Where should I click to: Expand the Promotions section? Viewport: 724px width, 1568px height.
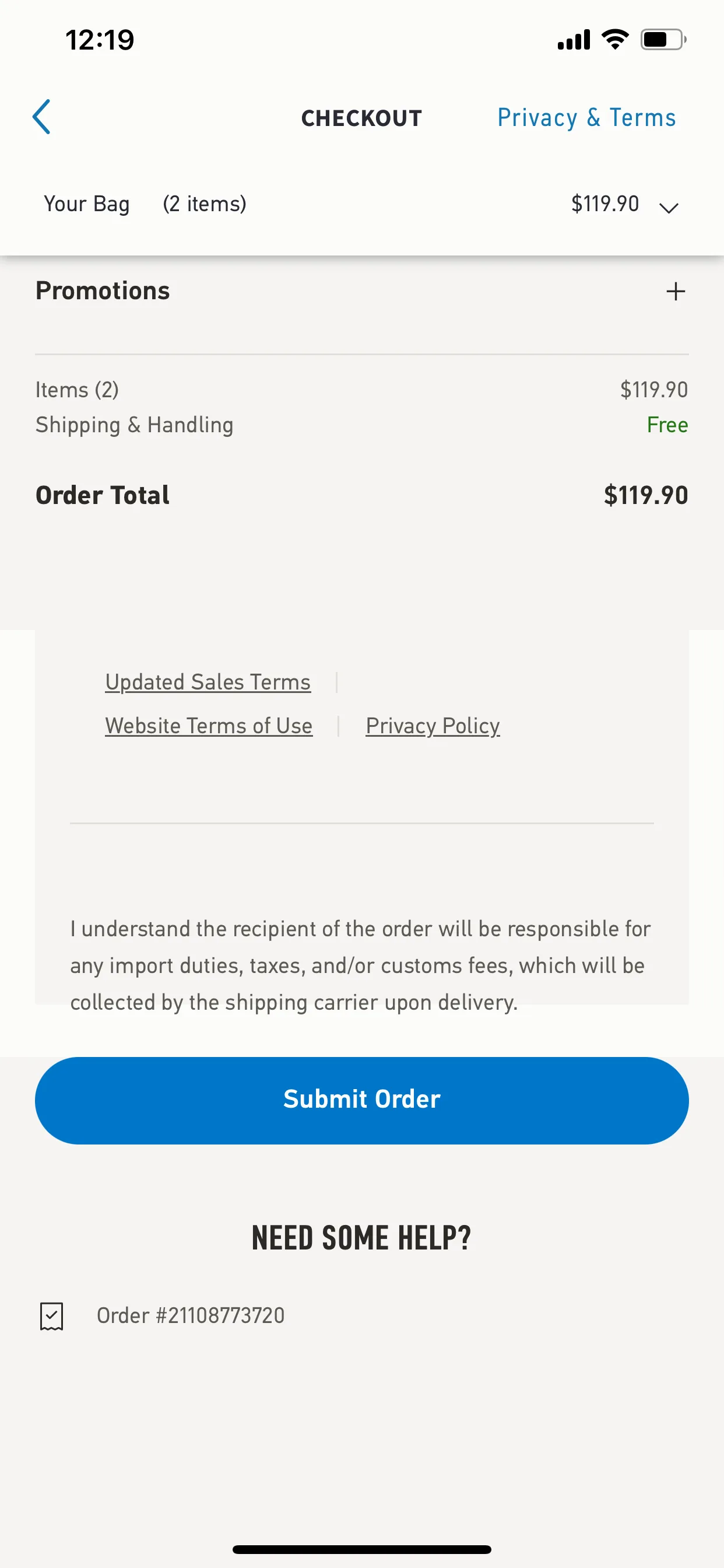point(362,291)
